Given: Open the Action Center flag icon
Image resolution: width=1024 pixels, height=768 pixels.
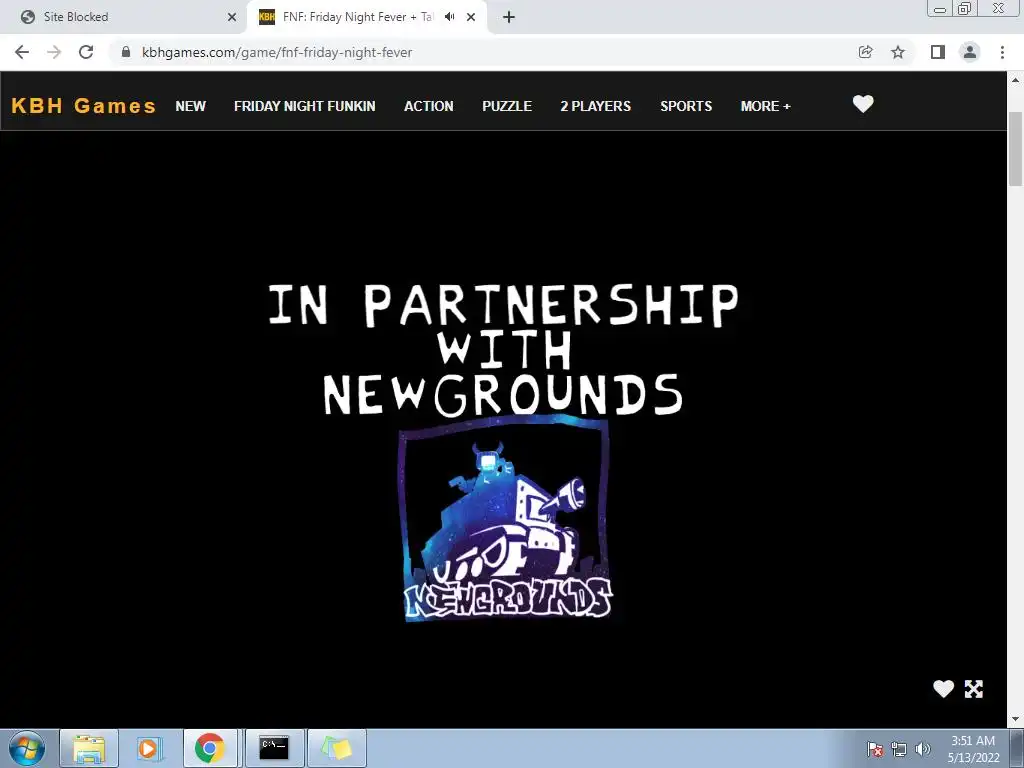Looking at the screenshot, I should 875,749.
